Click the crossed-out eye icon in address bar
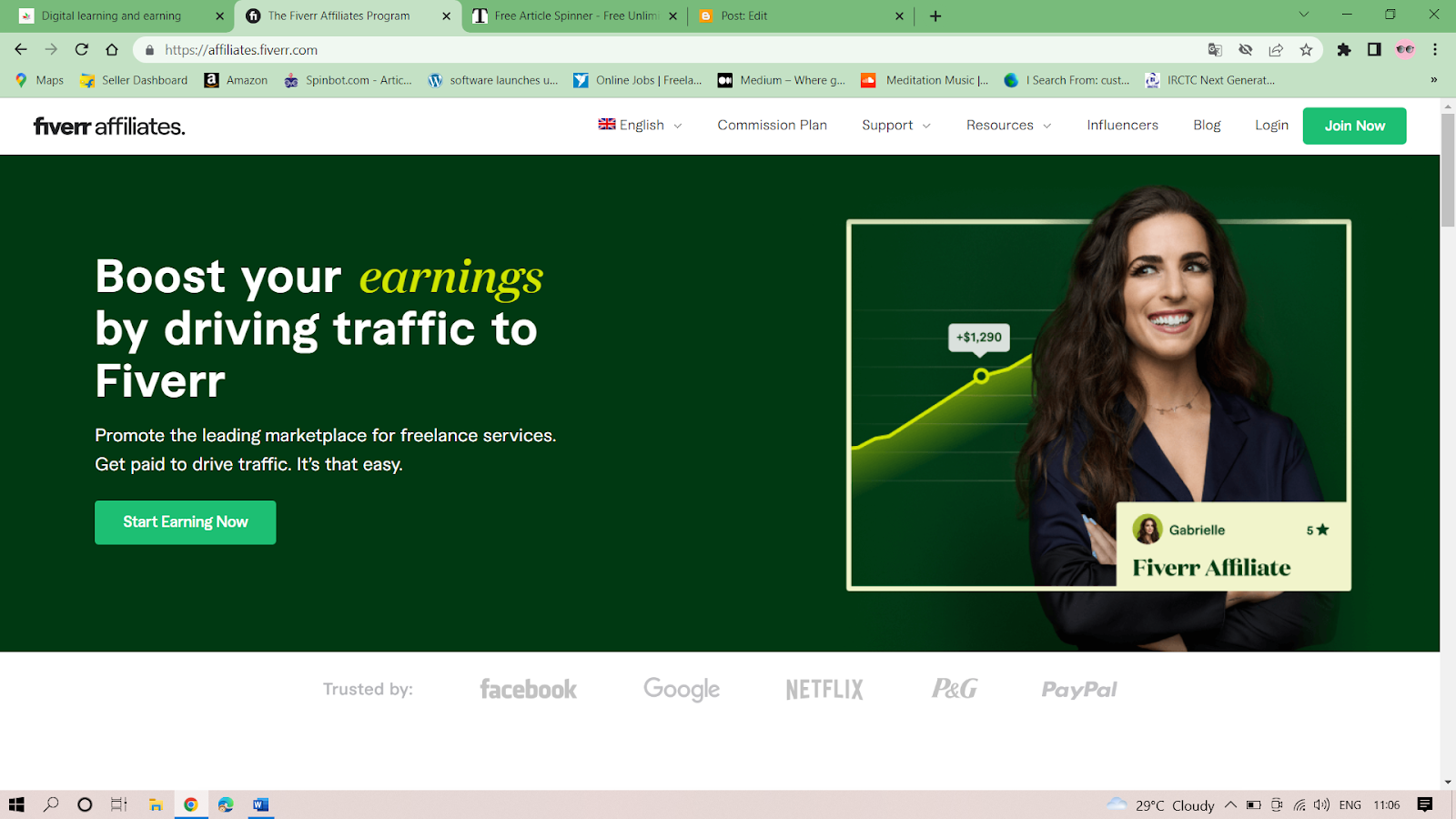The image size is (1456, 819). tap(1246, 50)
